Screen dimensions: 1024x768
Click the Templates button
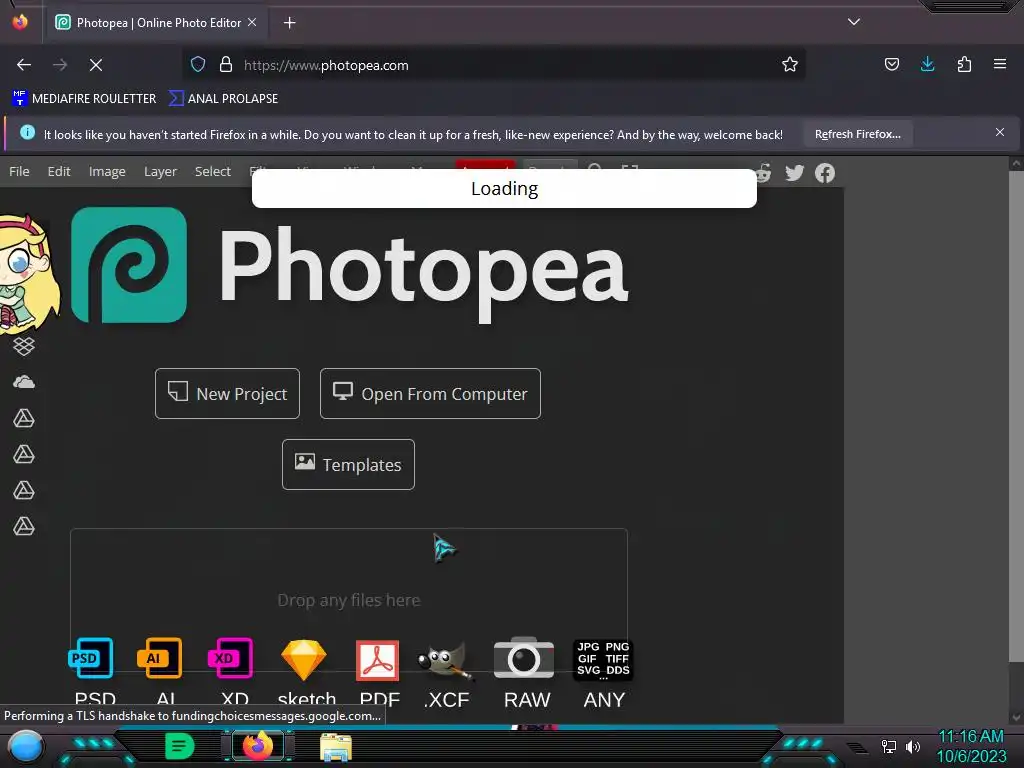[x=348, y=464]
